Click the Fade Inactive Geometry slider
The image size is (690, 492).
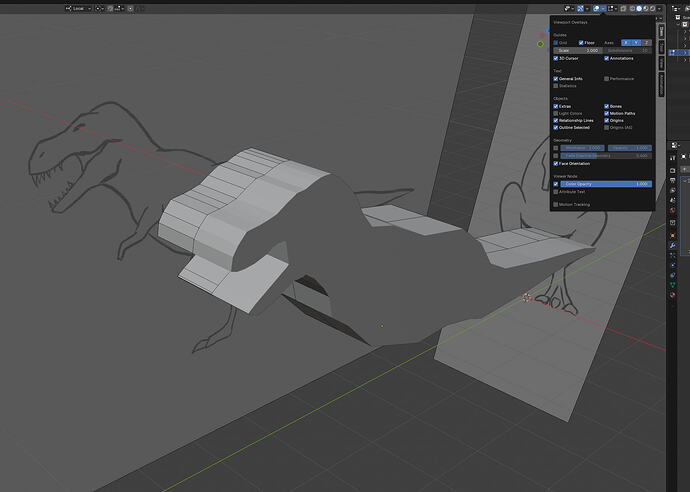(x=606, y=156)
